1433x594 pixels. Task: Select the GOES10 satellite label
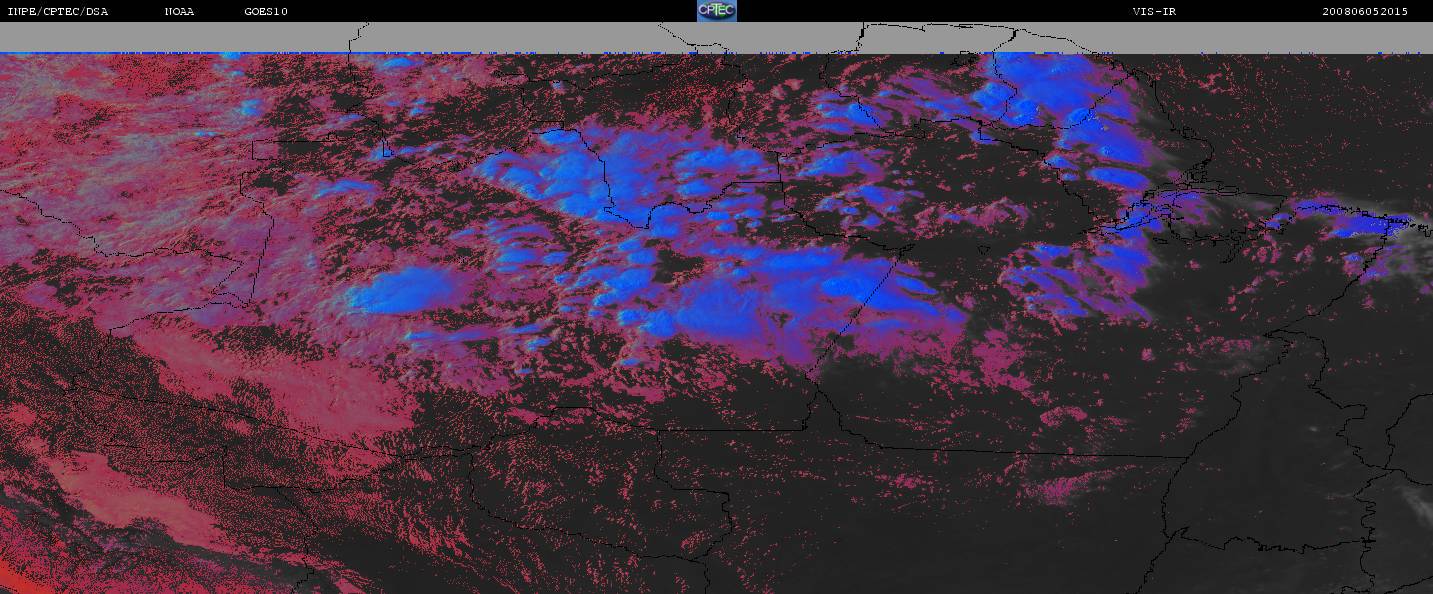pos(266,11)
